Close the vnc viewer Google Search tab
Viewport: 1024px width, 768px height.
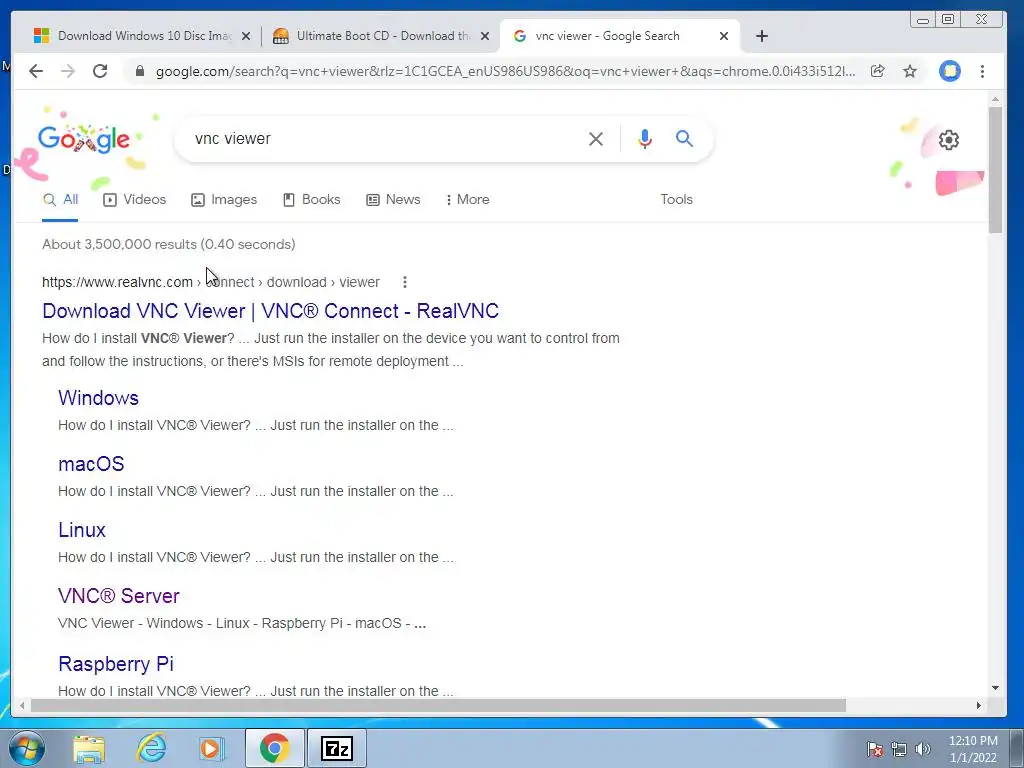(x=724, y=37)
